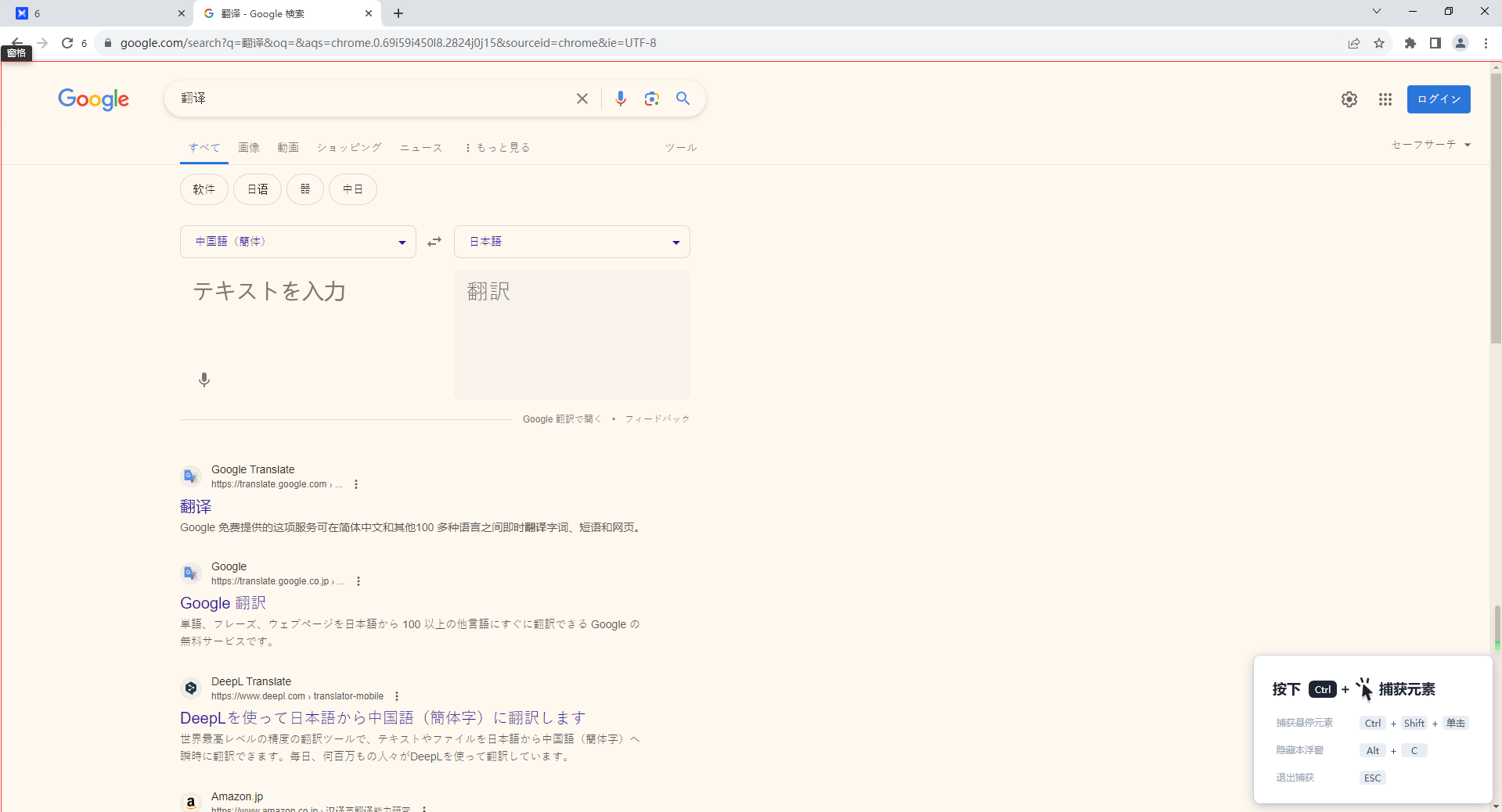
Task: Open Google Lens image search
Action: pyautogui.click(x=651, y=99)
